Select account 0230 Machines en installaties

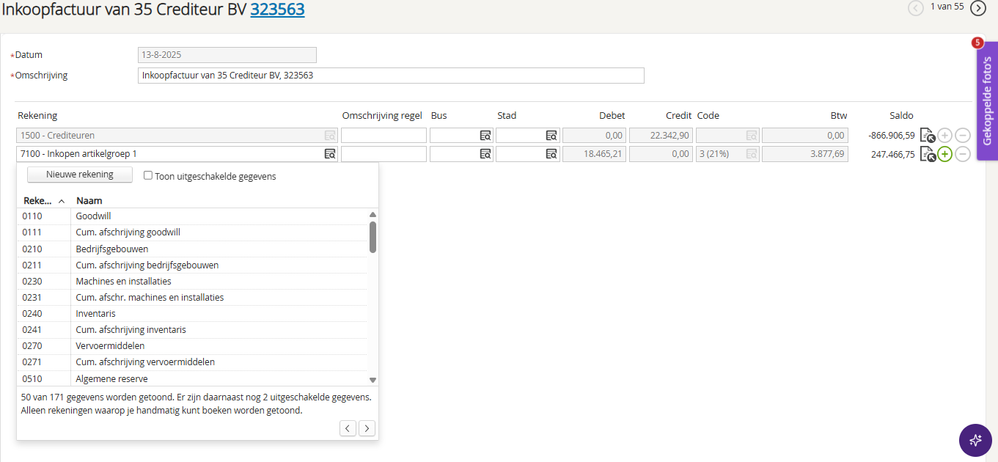pos(192,281)
